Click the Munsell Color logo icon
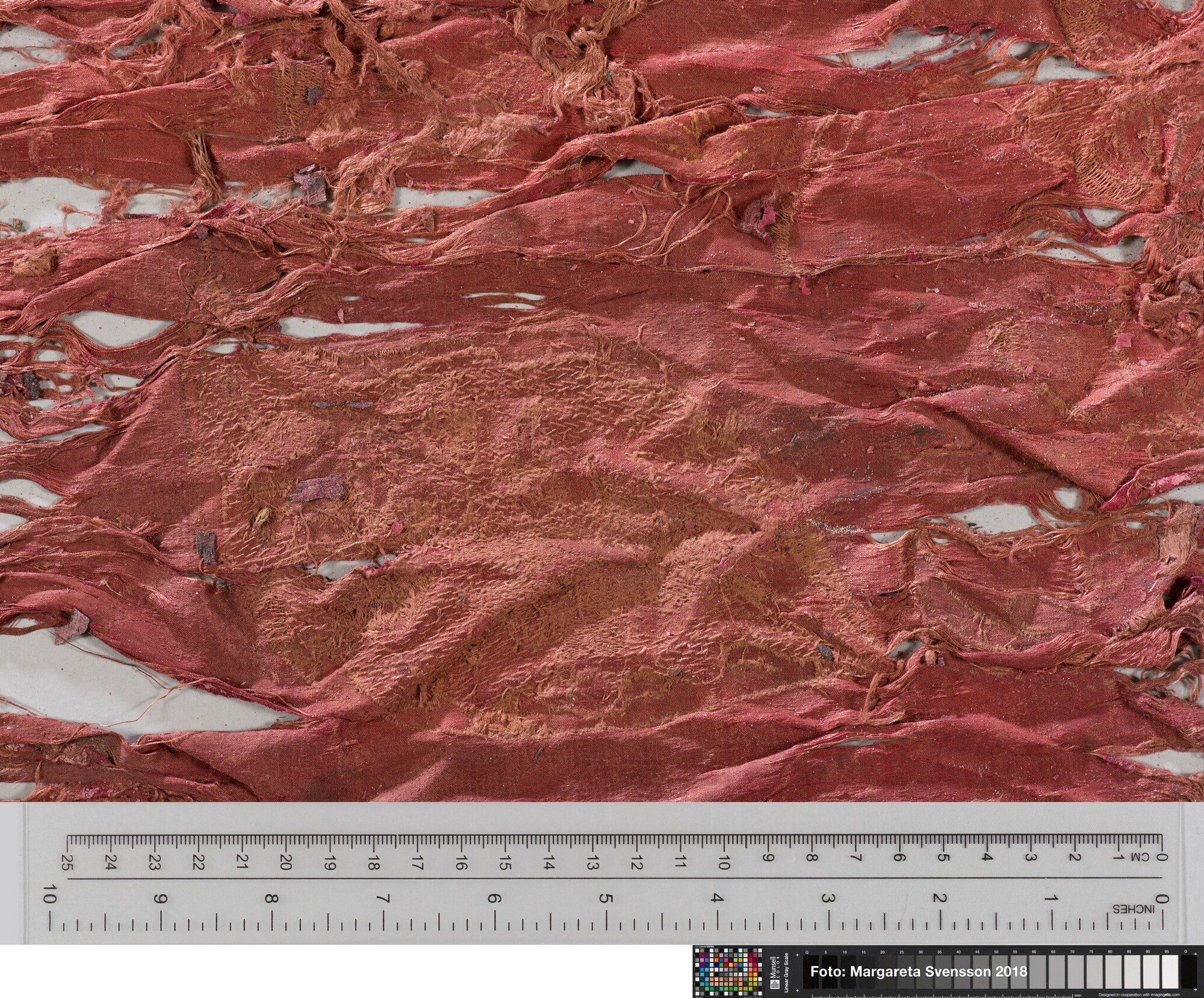The height and width of the screenshot is (998, 1204). (x=775, y=984)
